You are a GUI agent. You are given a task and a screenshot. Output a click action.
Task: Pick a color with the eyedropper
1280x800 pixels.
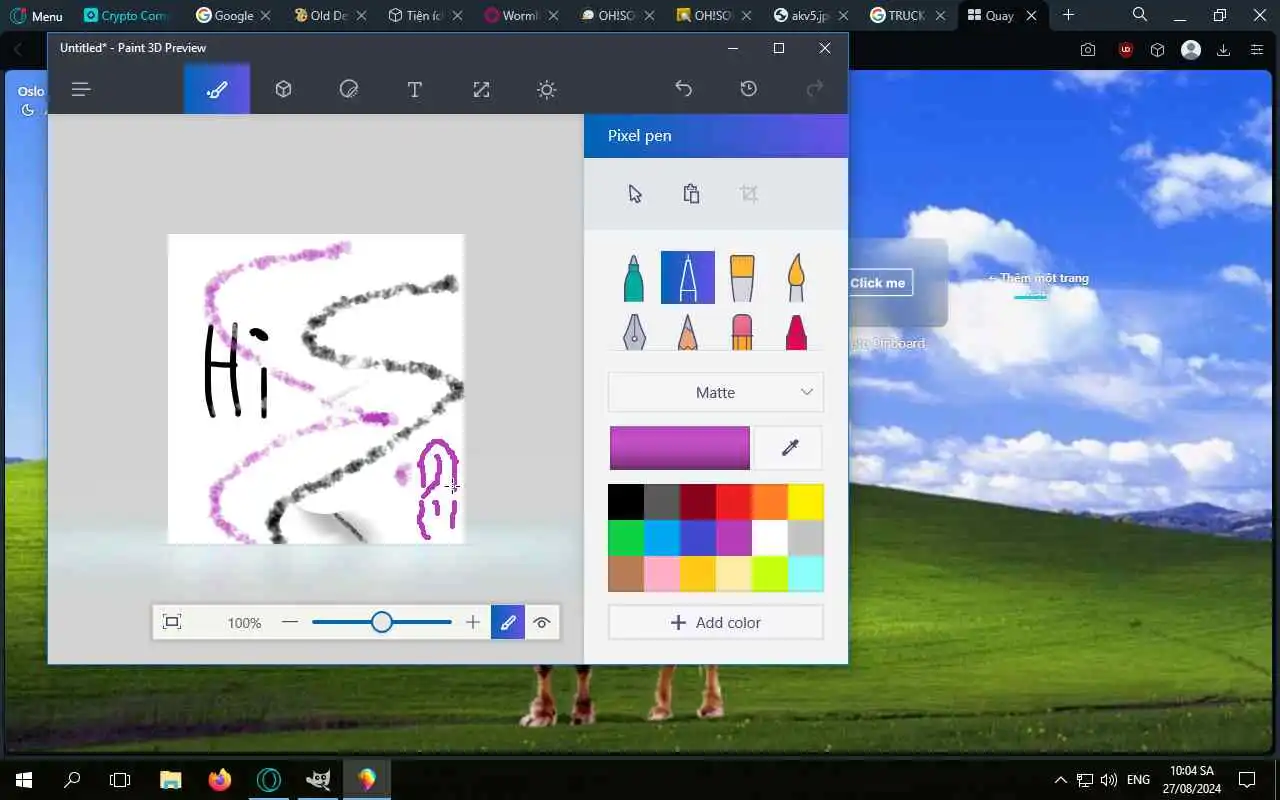pos(789,448)
